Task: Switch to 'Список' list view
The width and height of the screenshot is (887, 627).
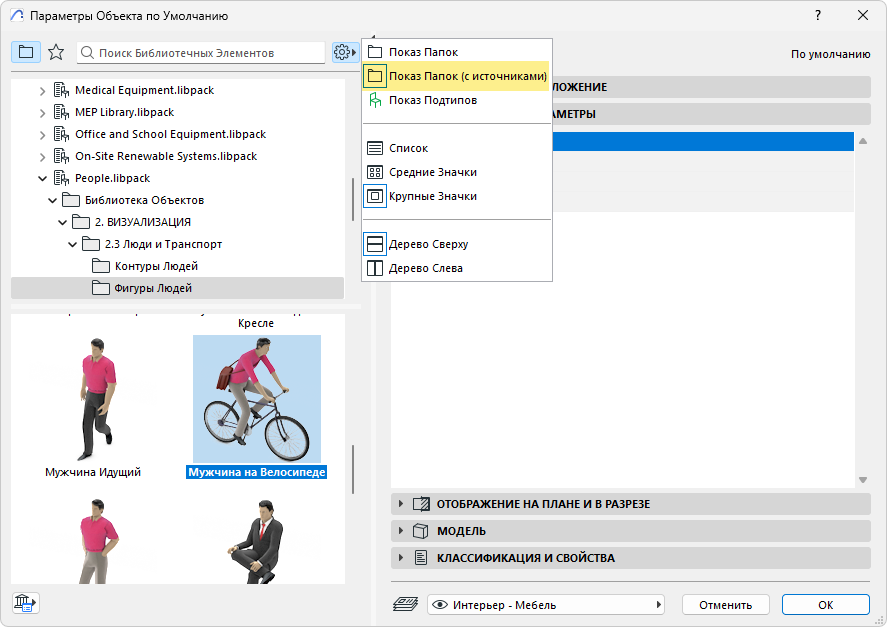Action: [x=456, y=148]
